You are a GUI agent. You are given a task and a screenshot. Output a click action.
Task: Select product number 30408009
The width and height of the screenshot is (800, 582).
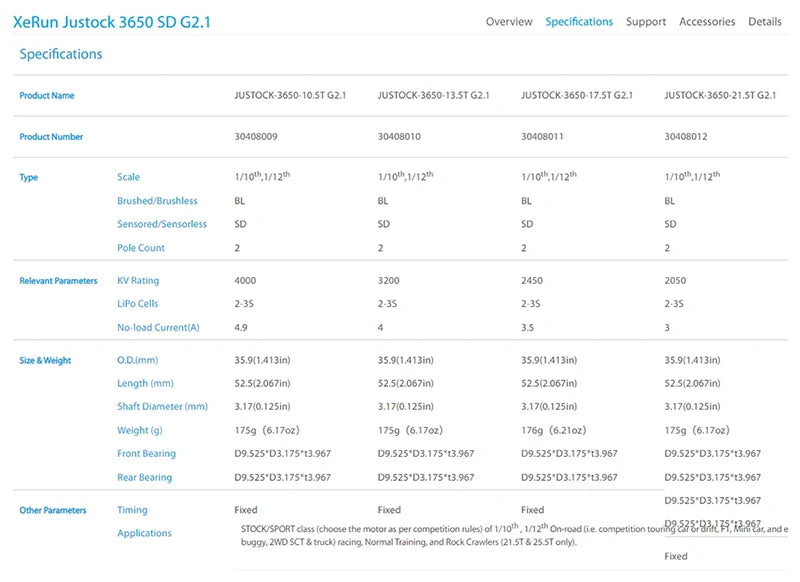pyautogui.click(x=256, y=137)
